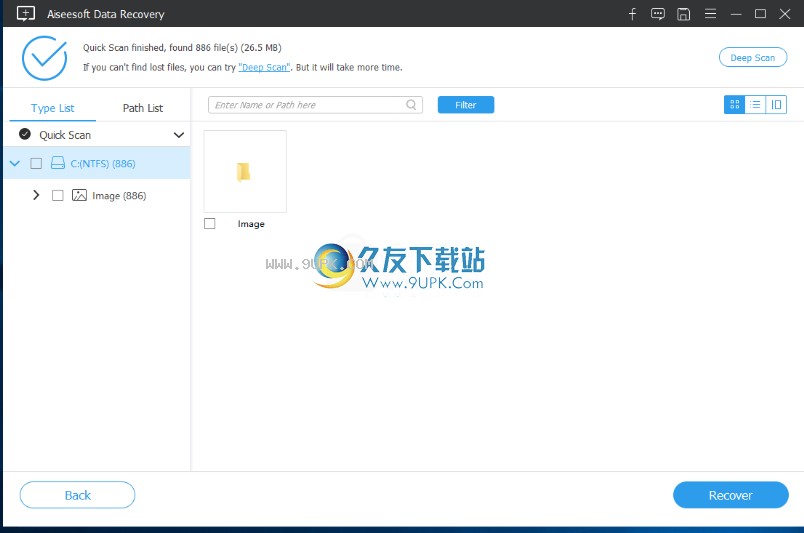Collapse the Quick Scan section
804x533 pixels.
coord(178,135)
